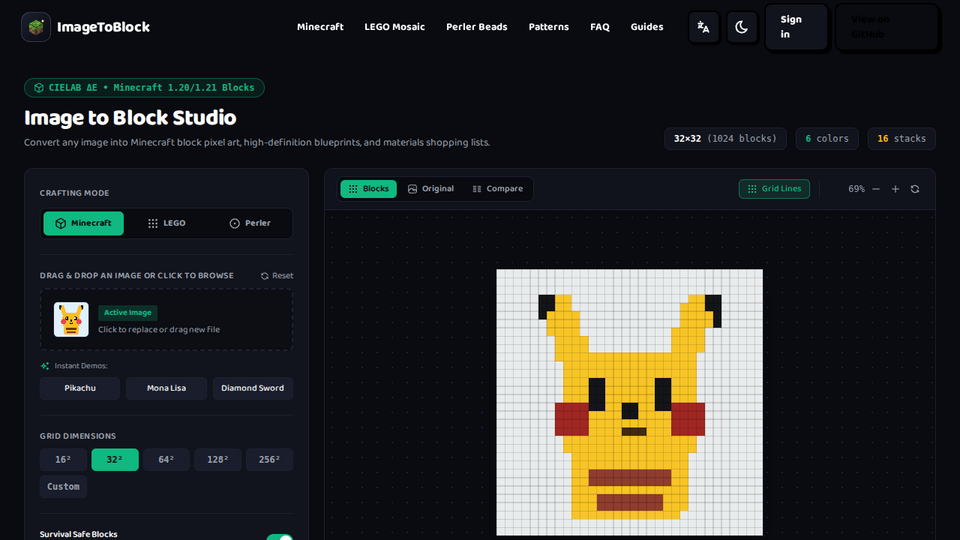Click the CIELAB ΔE Minecraft 1.20/1.21 badge
The image size is (960, 540).
pos(144,88)
